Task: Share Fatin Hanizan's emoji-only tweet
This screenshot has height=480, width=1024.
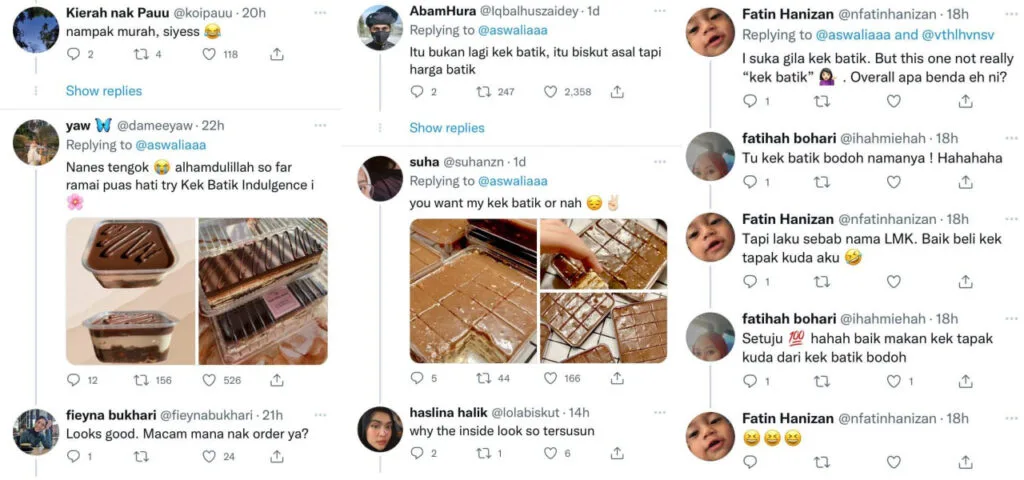Action: 965,462
